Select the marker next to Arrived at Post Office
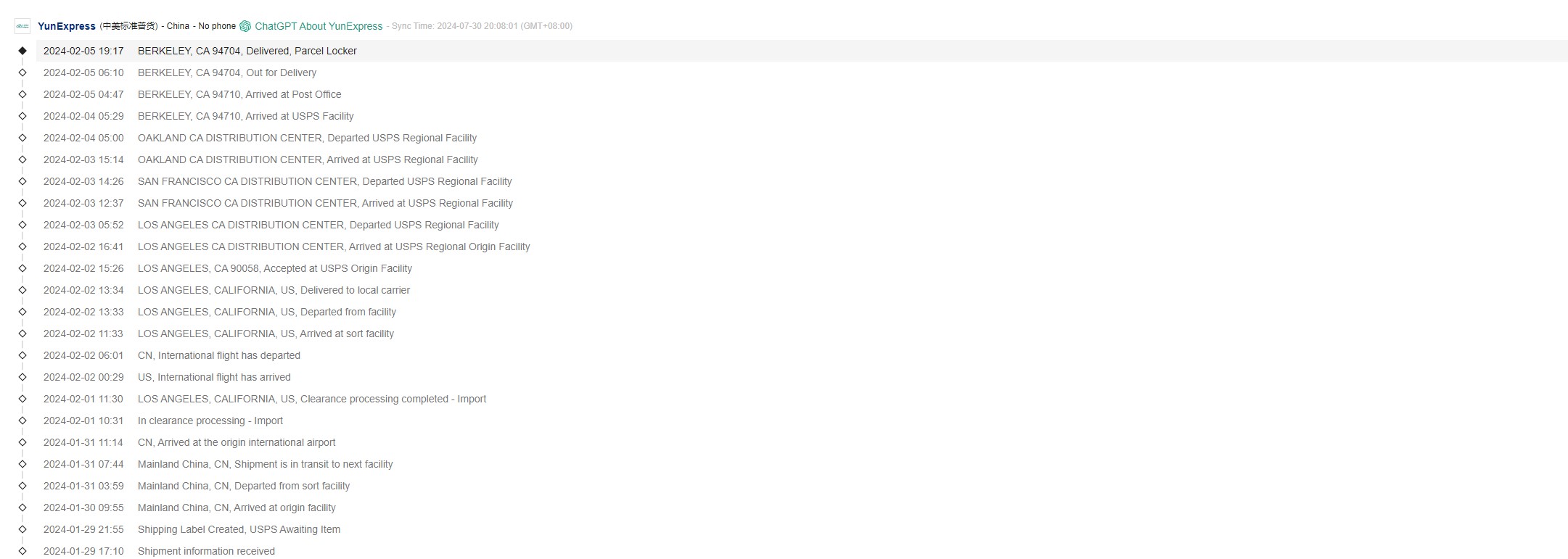Viewport: 1568px width, 559px height. pyautogui.click(x=22, y=94)
